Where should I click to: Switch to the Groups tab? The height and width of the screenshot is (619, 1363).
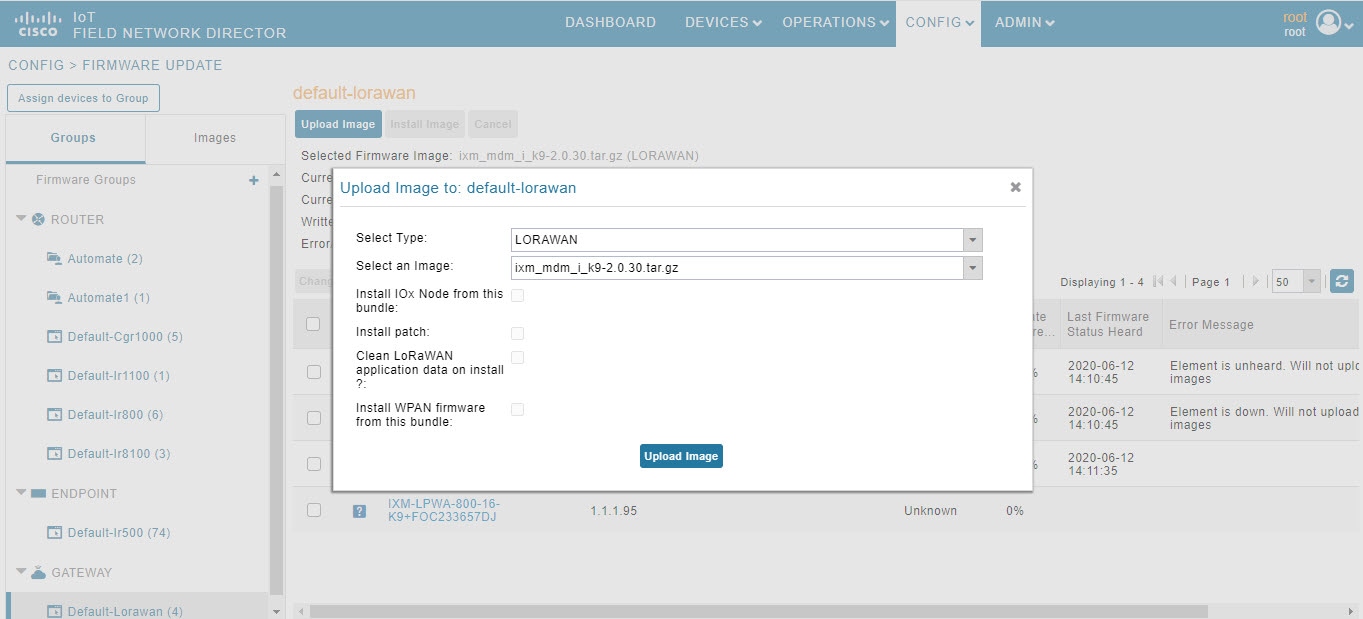pyautogui.click(x=74, y=138)
